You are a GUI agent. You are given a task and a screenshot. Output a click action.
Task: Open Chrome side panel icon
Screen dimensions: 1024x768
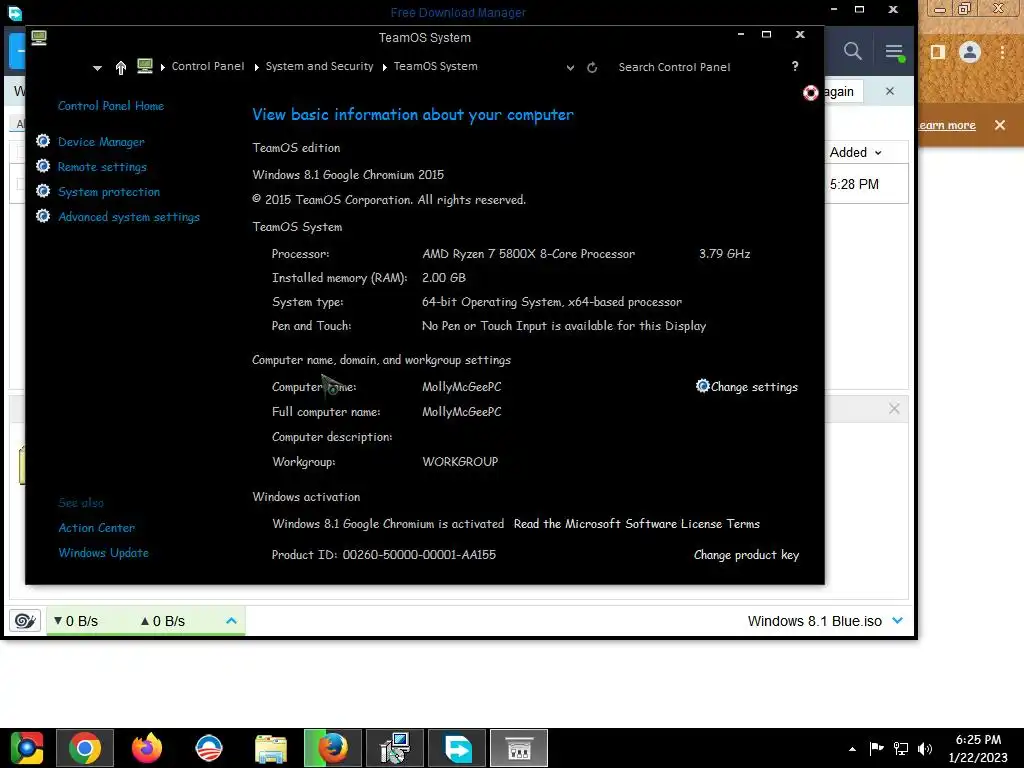(x=938, y=52)
